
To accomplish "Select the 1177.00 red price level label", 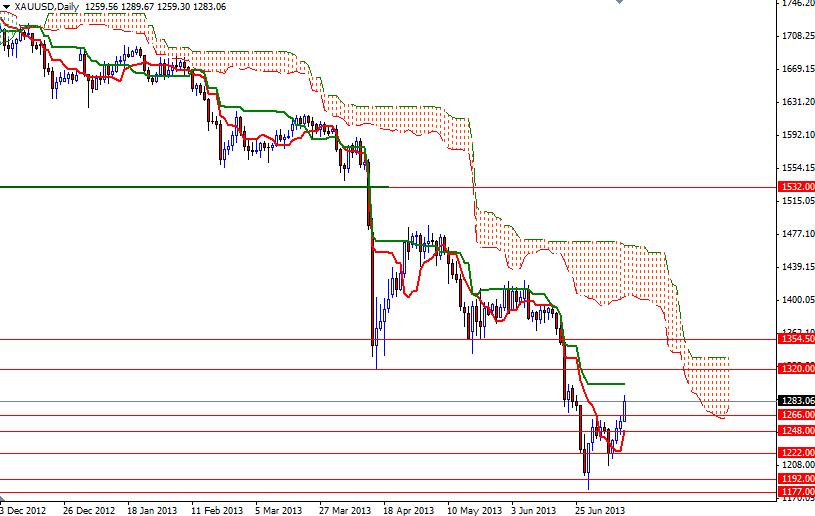I will pyautogui.click(x=796, y=492).
